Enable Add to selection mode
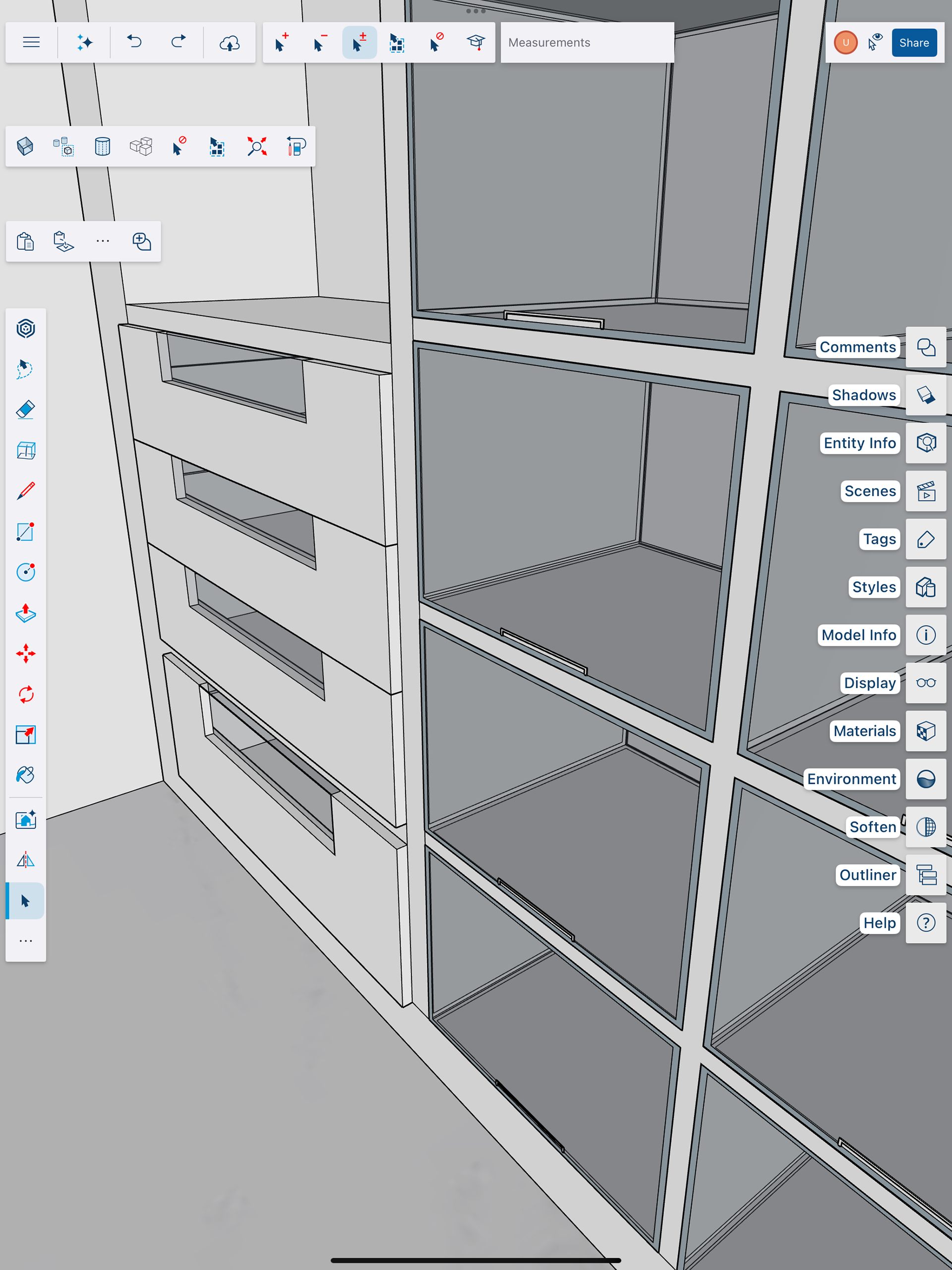This screenshot has height=1270, width=952. [x=281, y=43]
